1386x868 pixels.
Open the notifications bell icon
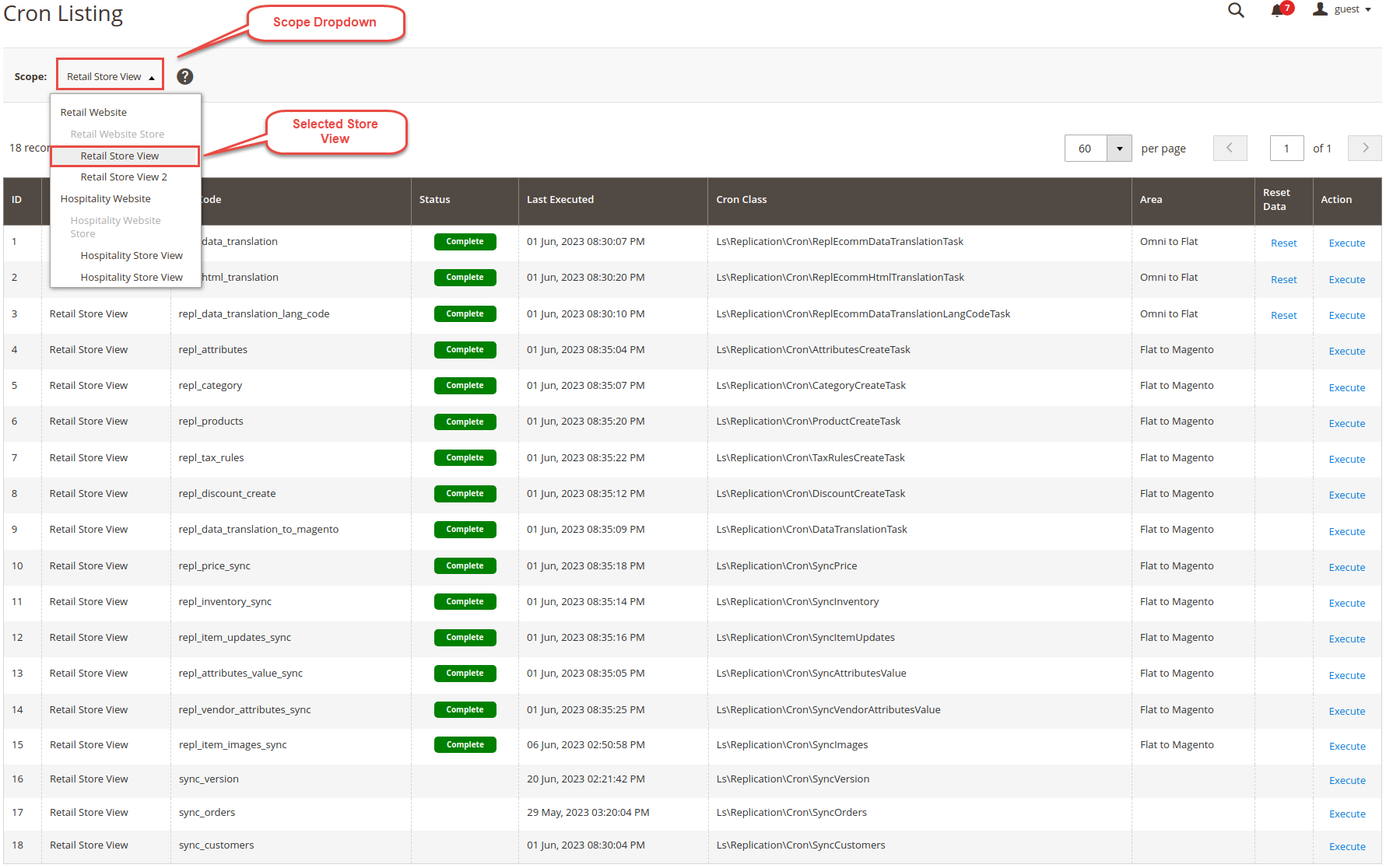pyautogui.click(x=1277, y=10)
